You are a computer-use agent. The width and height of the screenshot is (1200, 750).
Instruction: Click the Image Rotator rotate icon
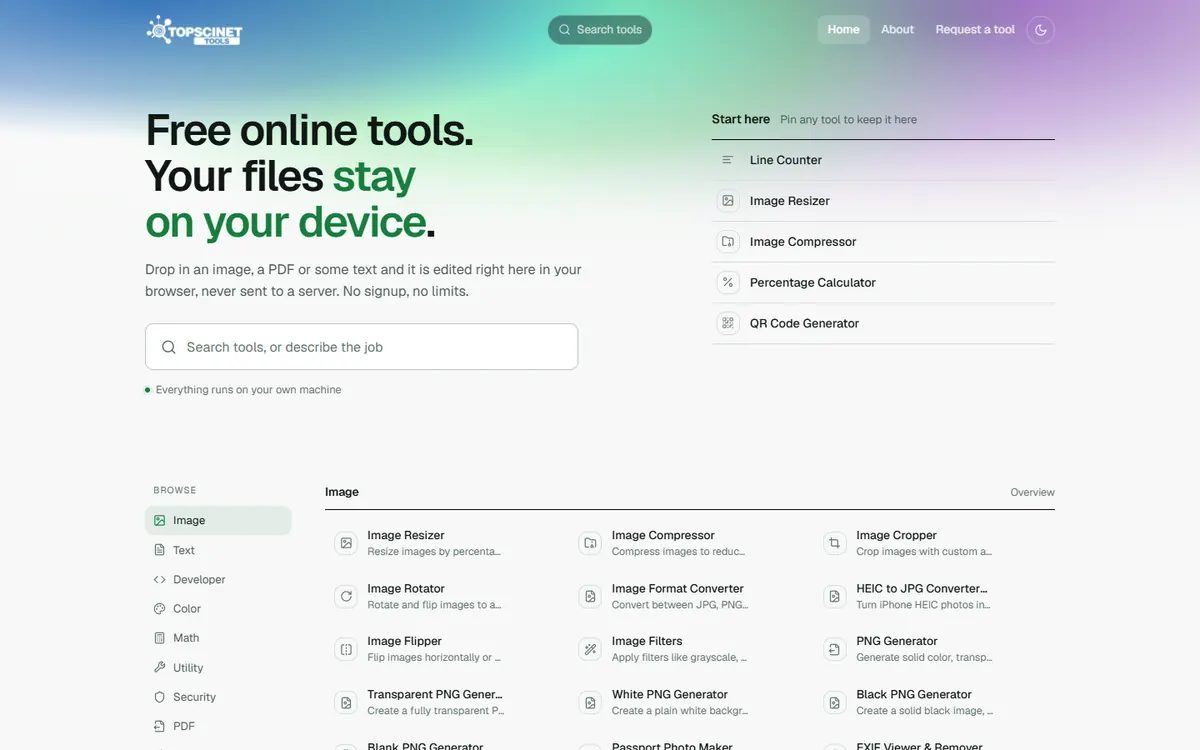[346, 596]
